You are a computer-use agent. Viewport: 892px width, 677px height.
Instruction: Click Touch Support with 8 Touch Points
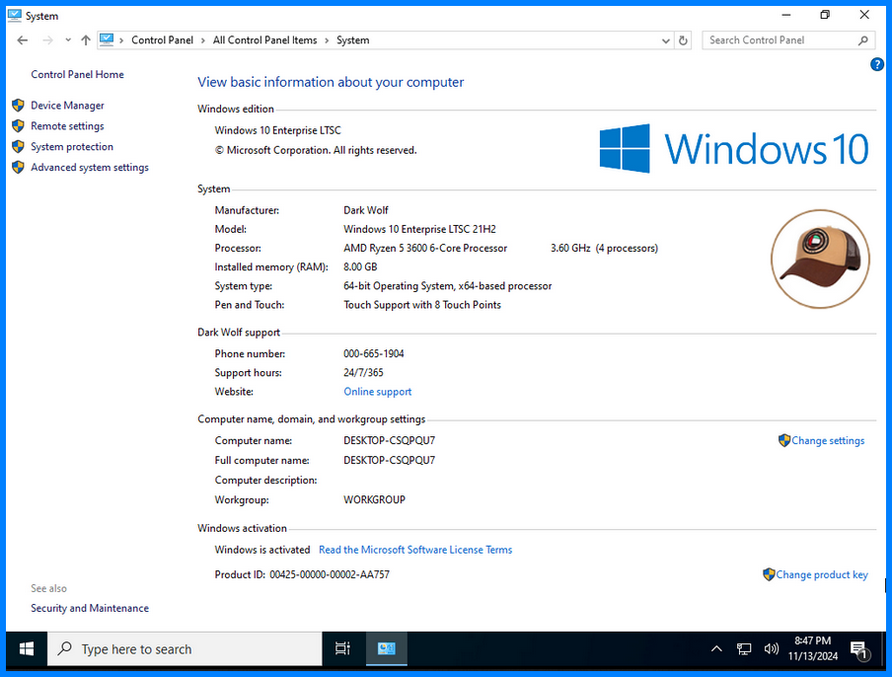pyautogui.click(x=422, y=305)
